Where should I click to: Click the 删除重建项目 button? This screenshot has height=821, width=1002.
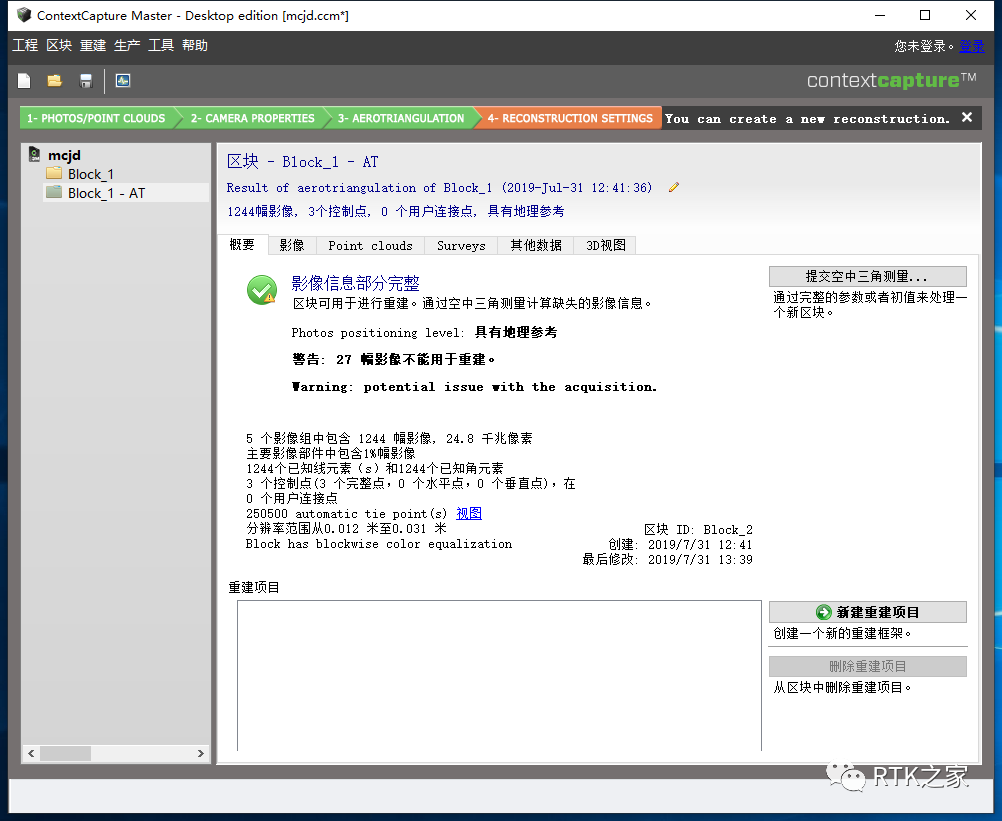click(867, 666)
